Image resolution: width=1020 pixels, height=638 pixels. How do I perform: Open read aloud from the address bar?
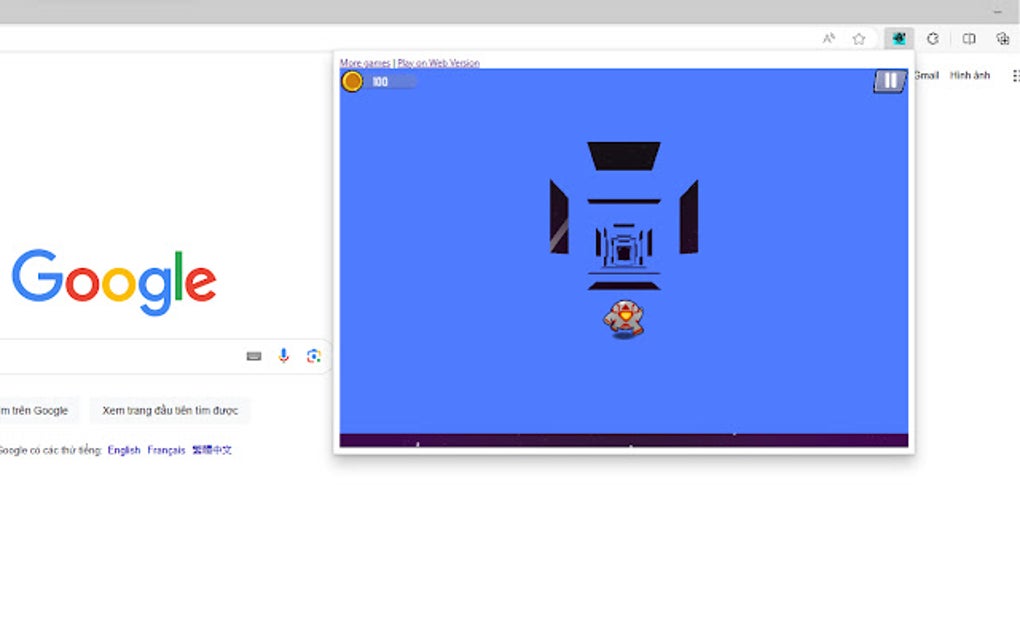827,38
